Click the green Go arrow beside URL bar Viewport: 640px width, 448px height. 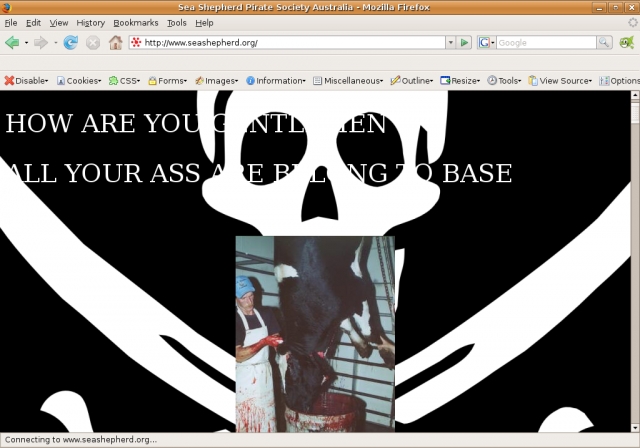pos(465,43)
